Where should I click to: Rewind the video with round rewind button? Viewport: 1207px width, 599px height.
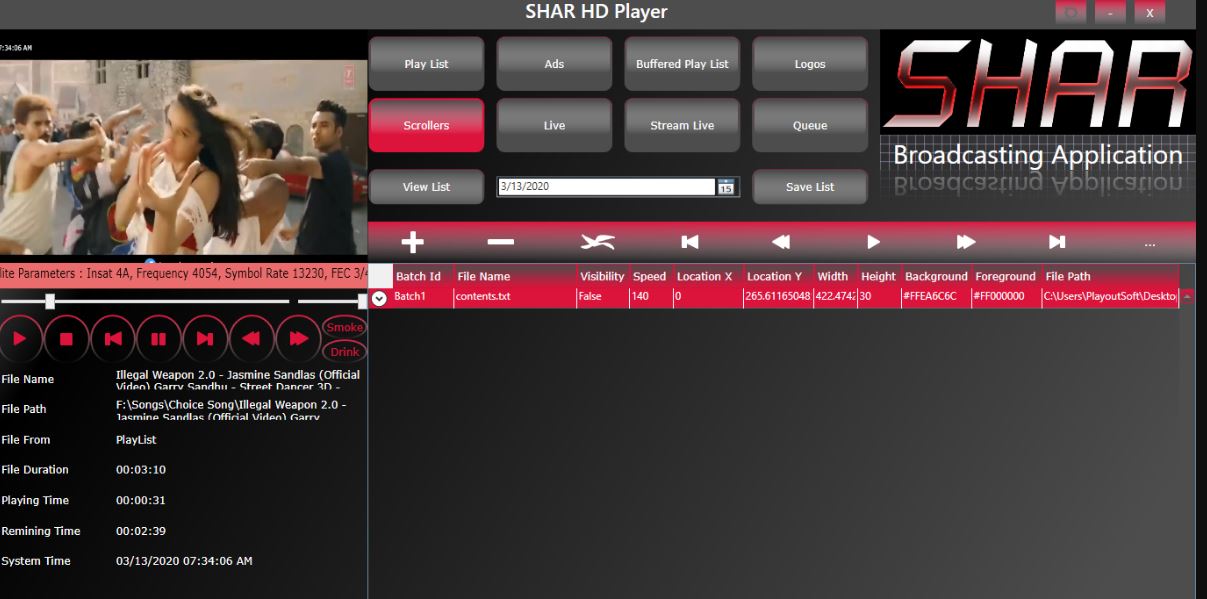(x=250, y=339)
